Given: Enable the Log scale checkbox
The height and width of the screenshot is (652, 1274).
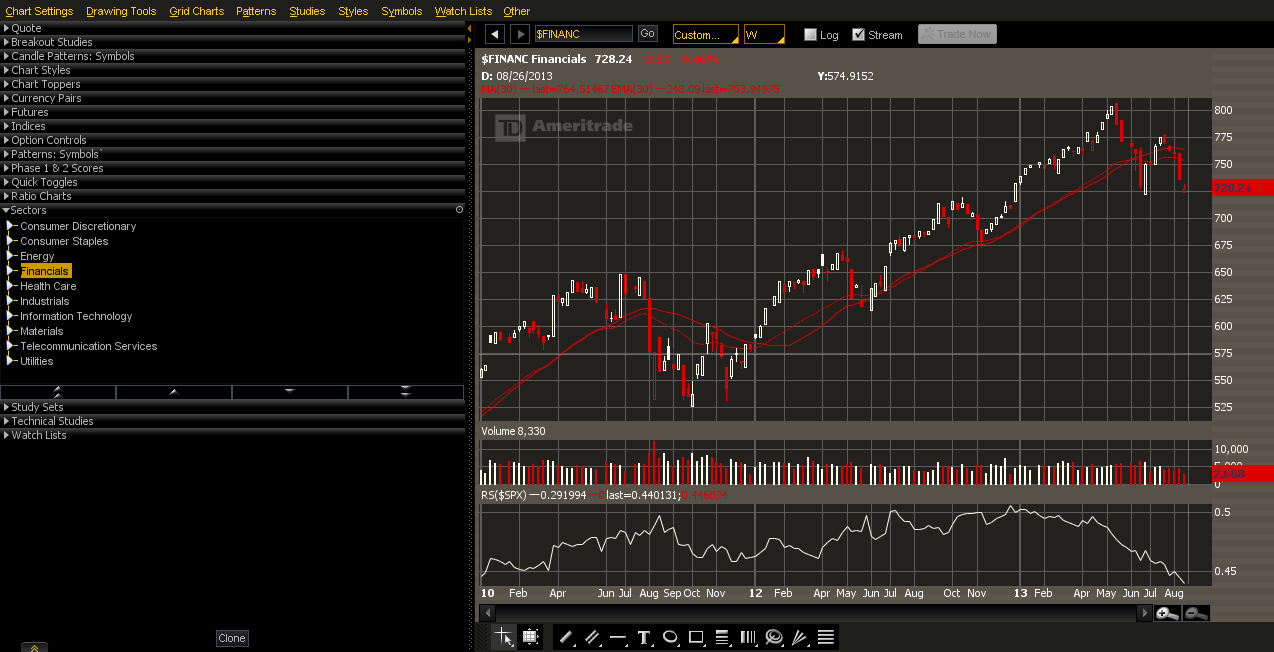Looking at the screenshot, I should coord(810,35).
